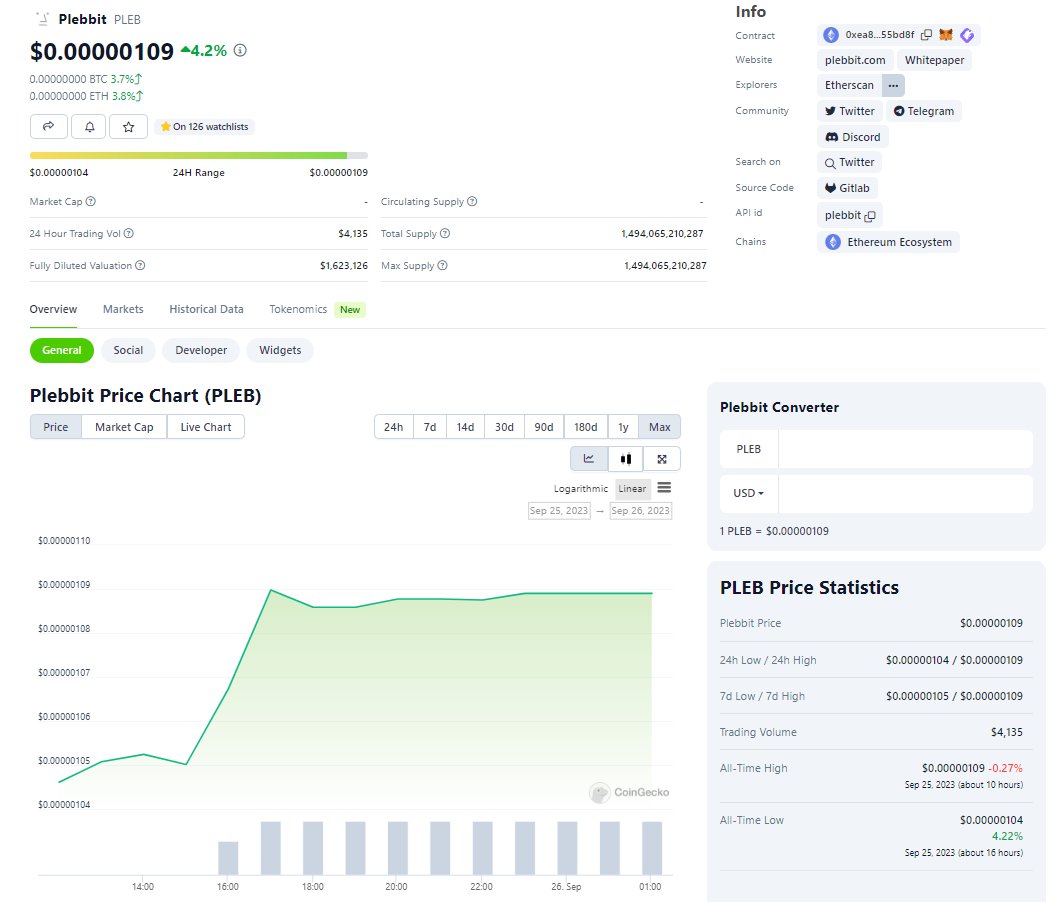This screenshot has height=902, width=1050.
Task: Click info icon next to 4.2% change
Action: tap(240, 50)
